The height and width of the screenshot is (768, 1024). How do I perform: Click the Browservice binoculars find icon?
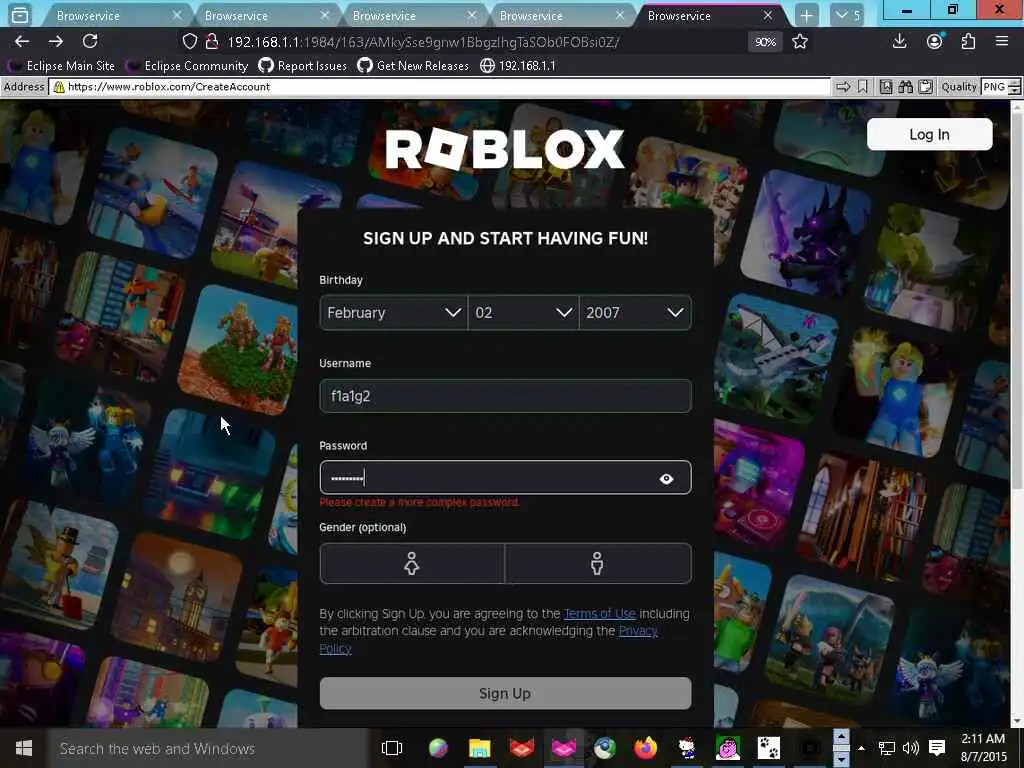click(x=905, y=87)
